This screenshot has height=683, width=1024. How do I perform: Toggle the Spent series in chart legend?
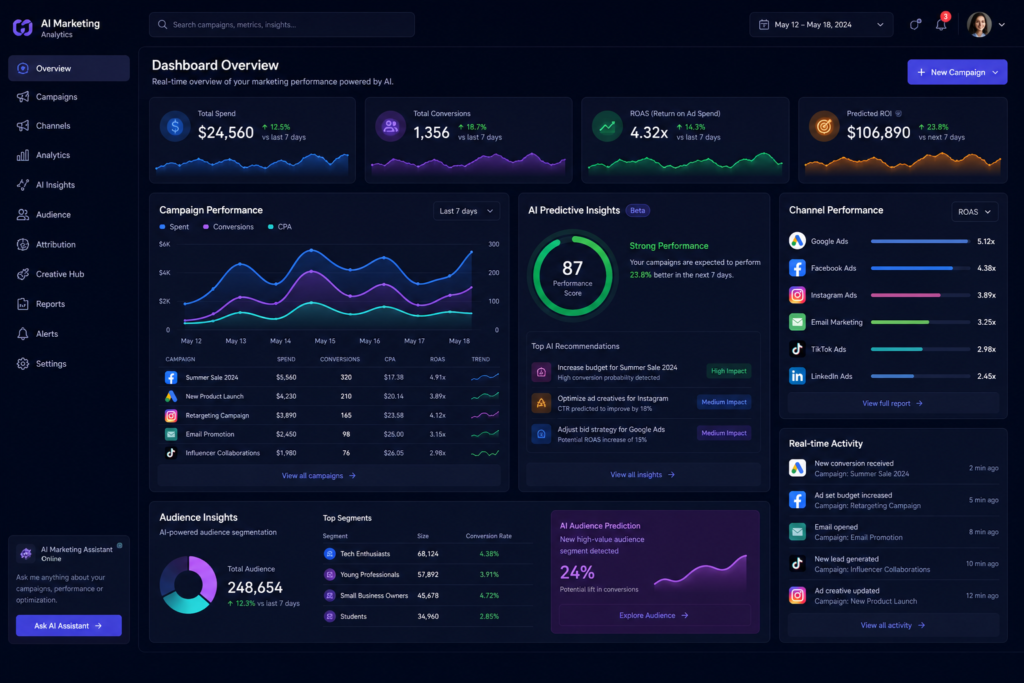(x=174, y=227)
